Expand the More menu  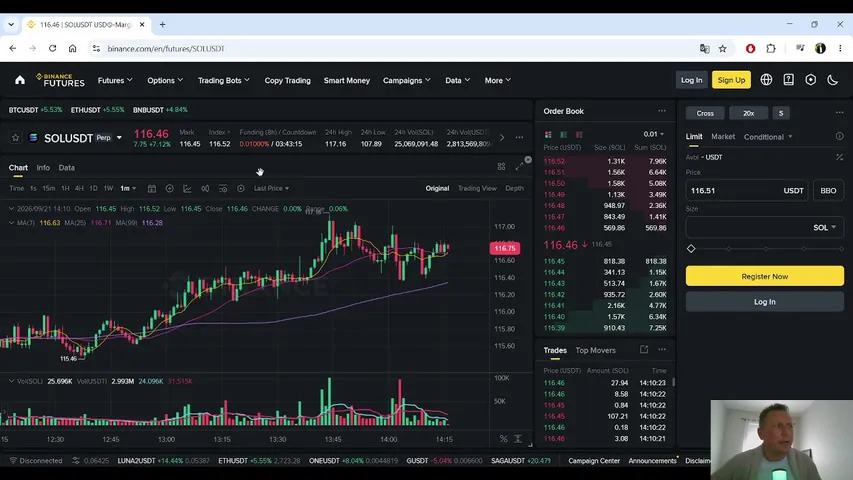(498, 80)
